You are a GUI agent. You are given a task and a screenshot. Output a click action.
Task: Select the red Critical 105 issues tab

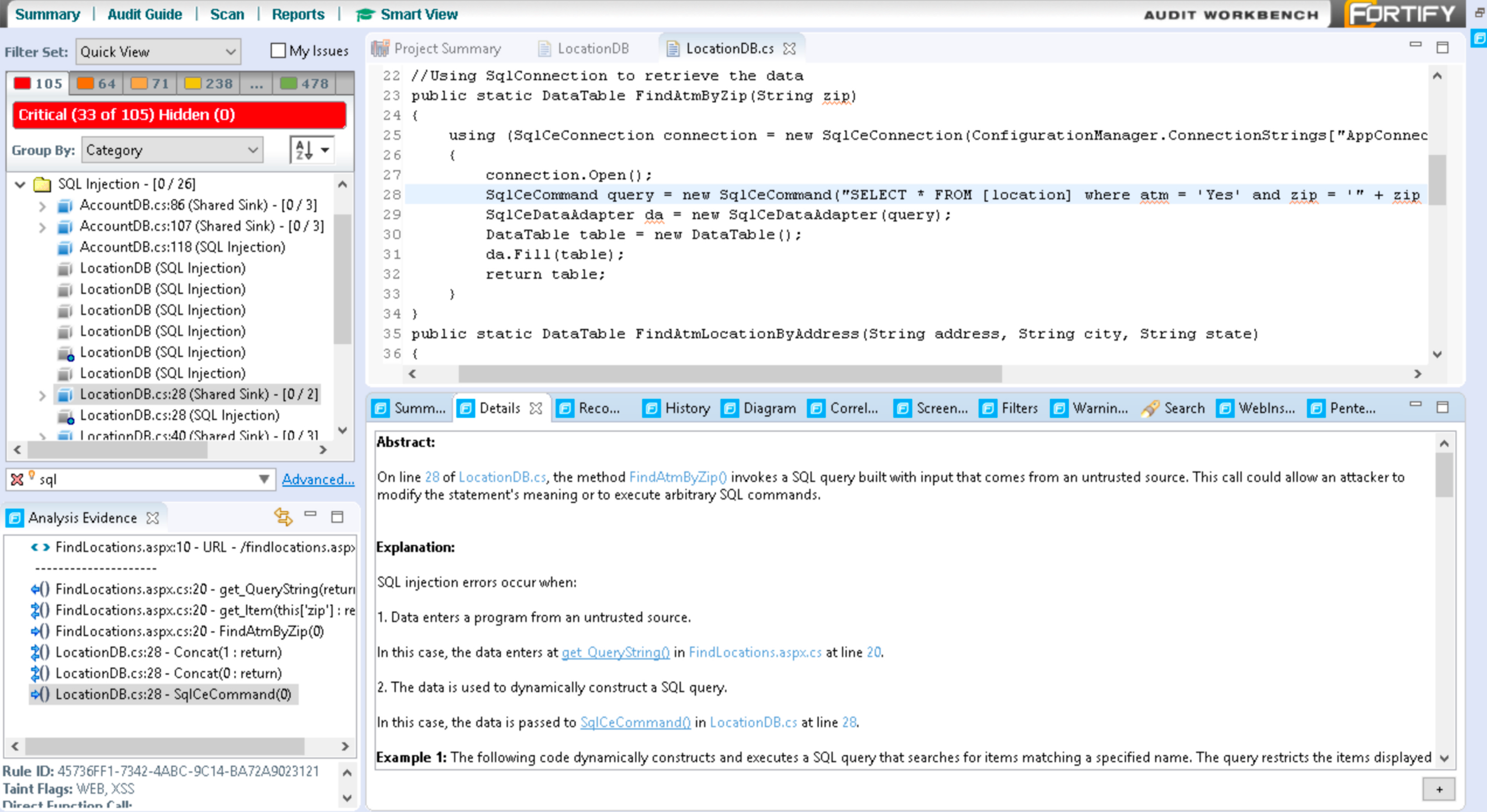tap(38, 84)
